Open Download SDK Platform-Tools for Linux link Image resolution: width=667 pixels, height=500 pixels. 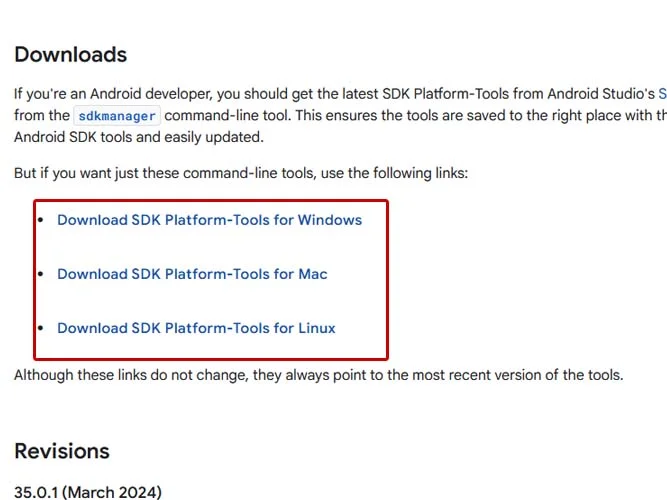click(196, 328)
